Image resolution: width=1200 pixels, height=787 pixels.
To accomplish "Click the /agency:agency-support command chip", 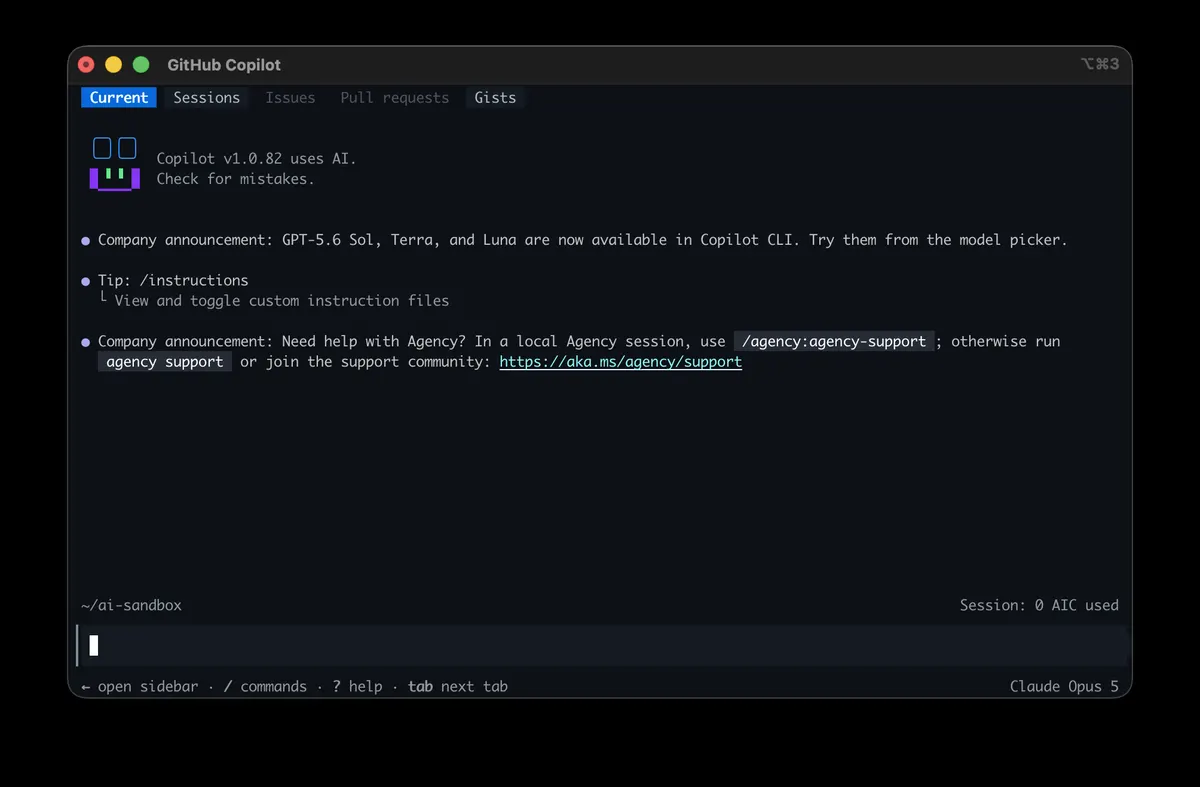I will (x=834, y=341).
